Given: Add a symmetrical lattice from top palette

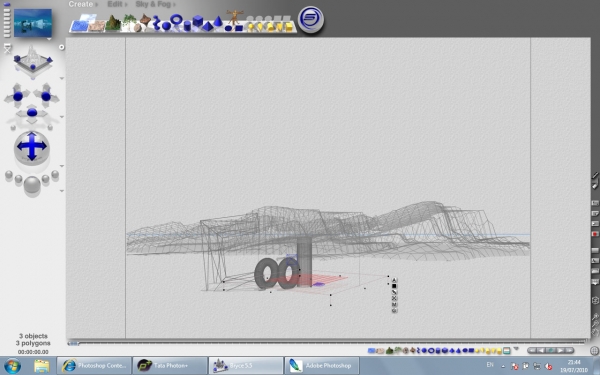Looking at the screenshot, I should point(156,22).
